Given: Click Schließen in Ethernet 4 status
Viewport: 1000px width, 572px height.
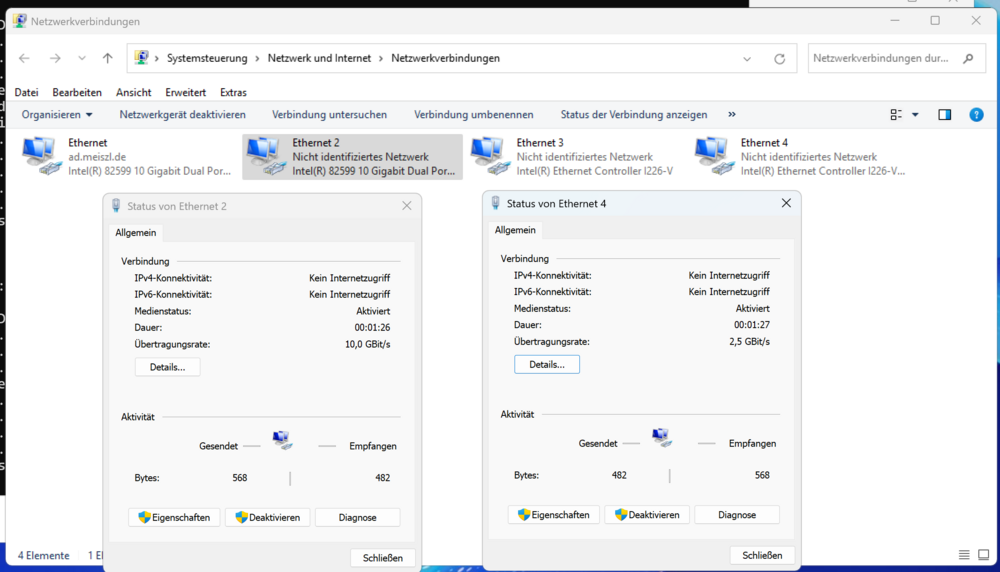Looking at the screenshot, I should click(762, 555).
